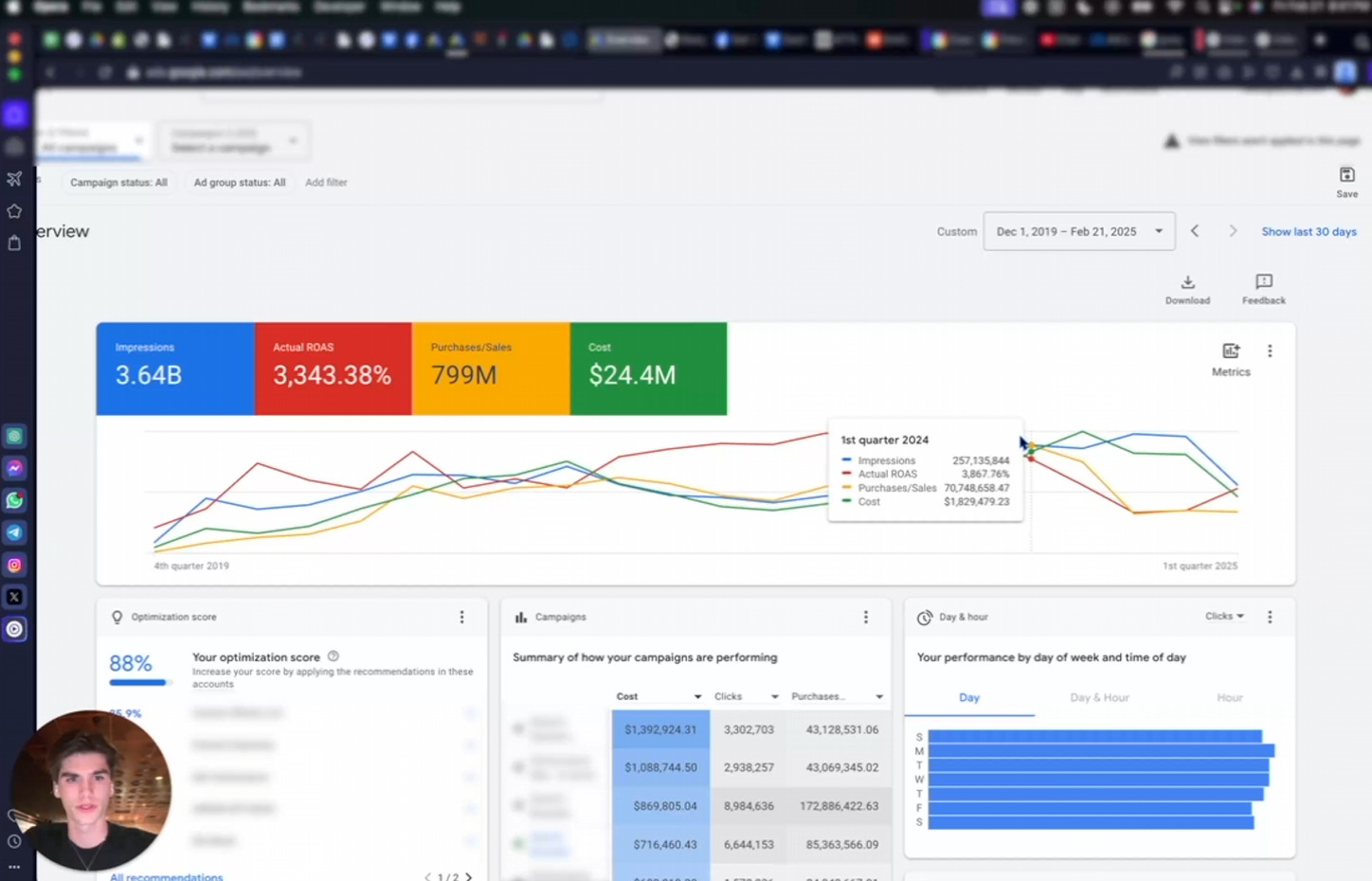Screen dimensions: 1372x881
Task: Open the Metrics chart settings icon
Action: pos(1231,351)
